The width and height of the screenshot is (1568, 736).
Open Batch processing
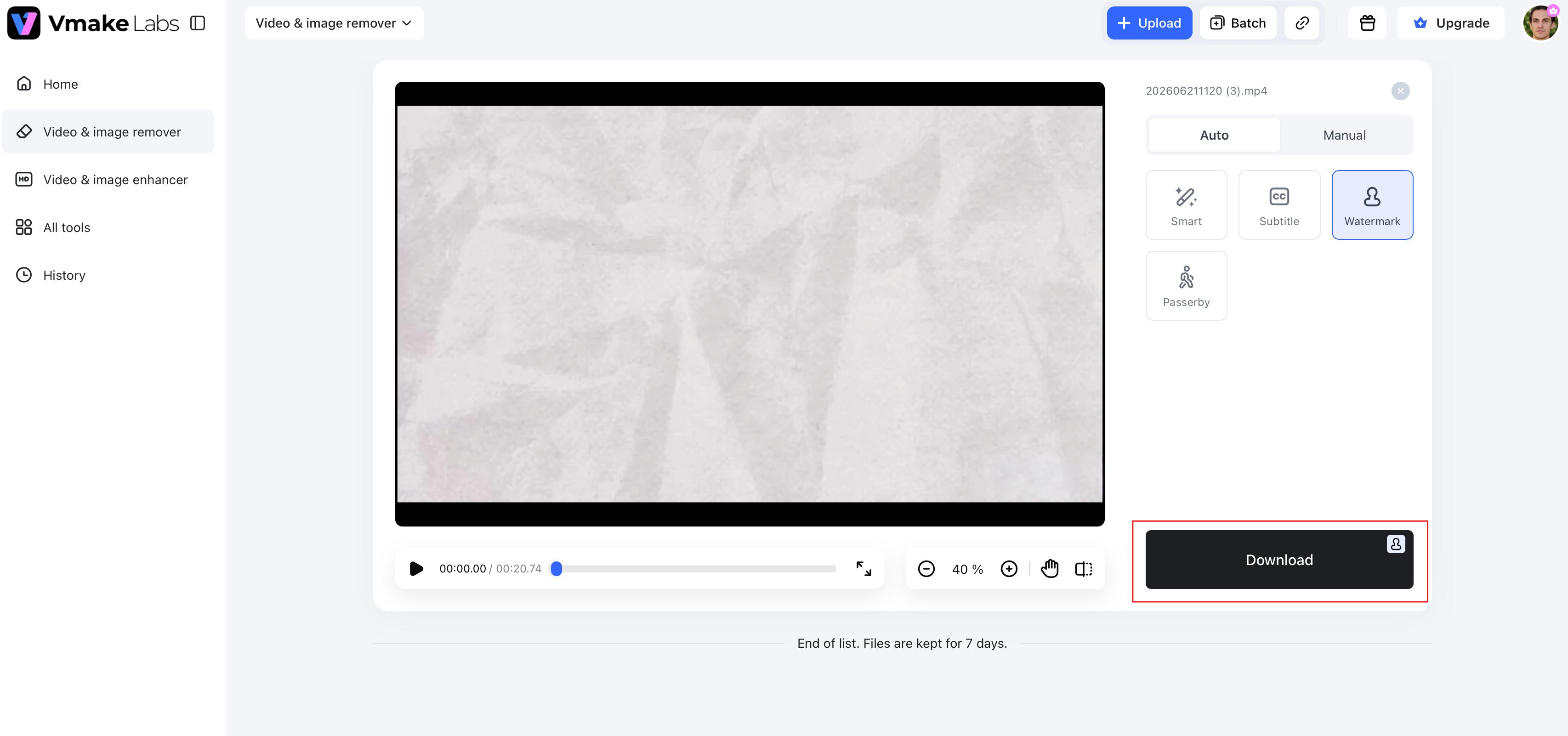1238,23
